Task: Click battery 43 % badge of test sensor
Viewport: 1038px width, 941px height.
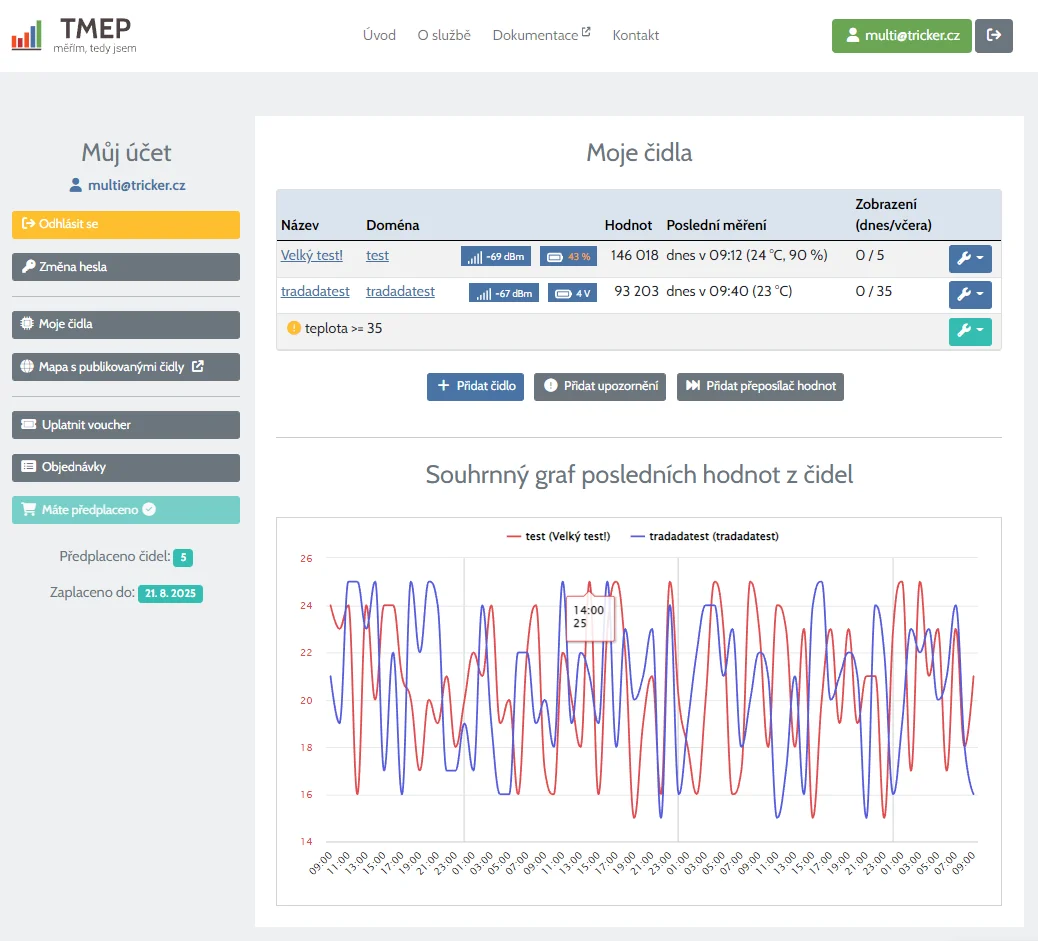Action: [x=569, y=256]
